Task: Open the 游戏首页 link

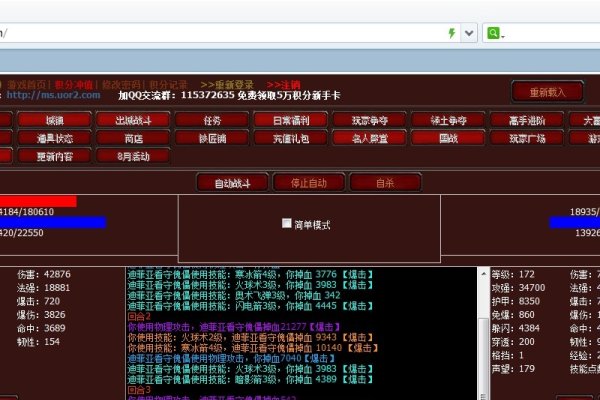Action: tap(27, 85)
